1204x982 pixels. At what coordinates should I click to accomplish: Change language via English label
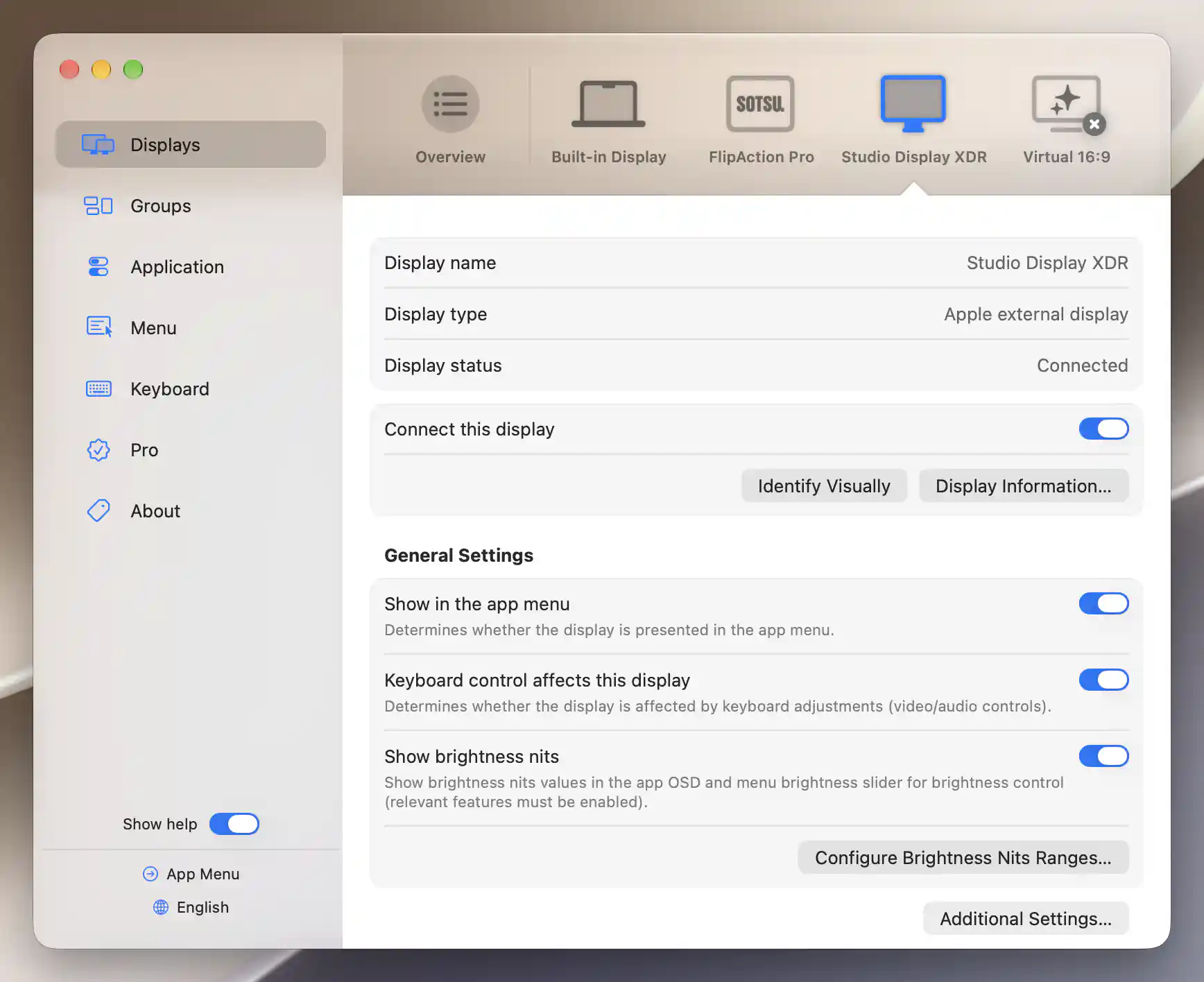point(203,907)
